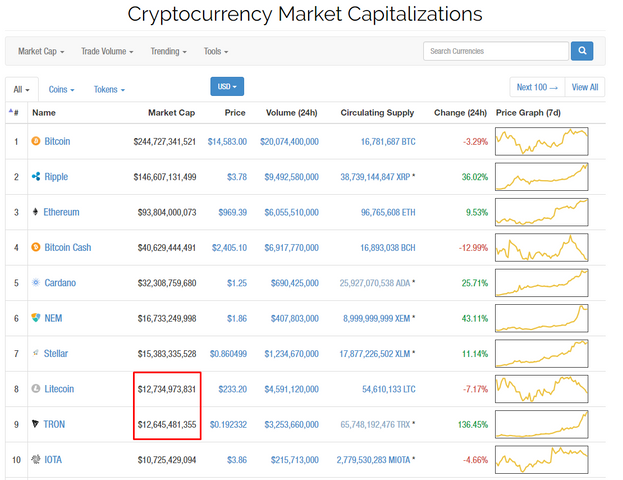The height and width of the screenshot is (480, 623).
Task: Click the Litecoin grey logo icon
Action: tap(36, 389)
